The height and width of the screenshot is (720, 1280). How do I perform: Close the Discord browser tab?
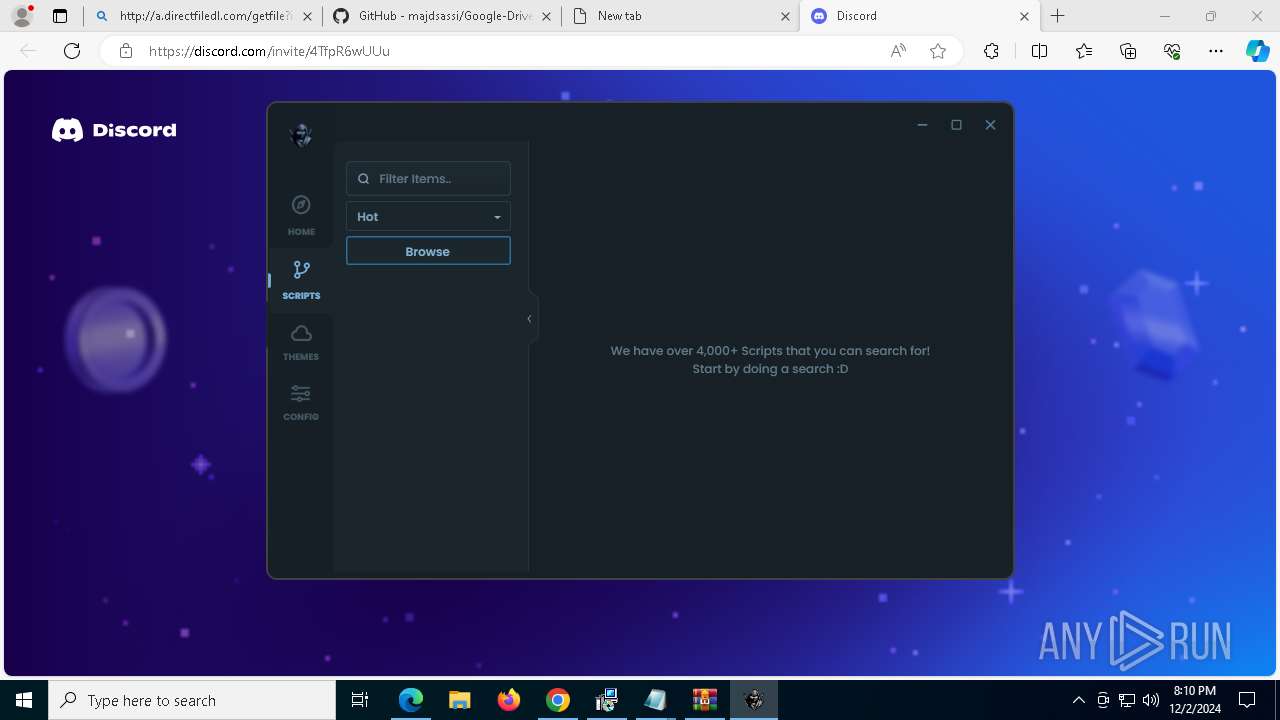click(1024, 16)
